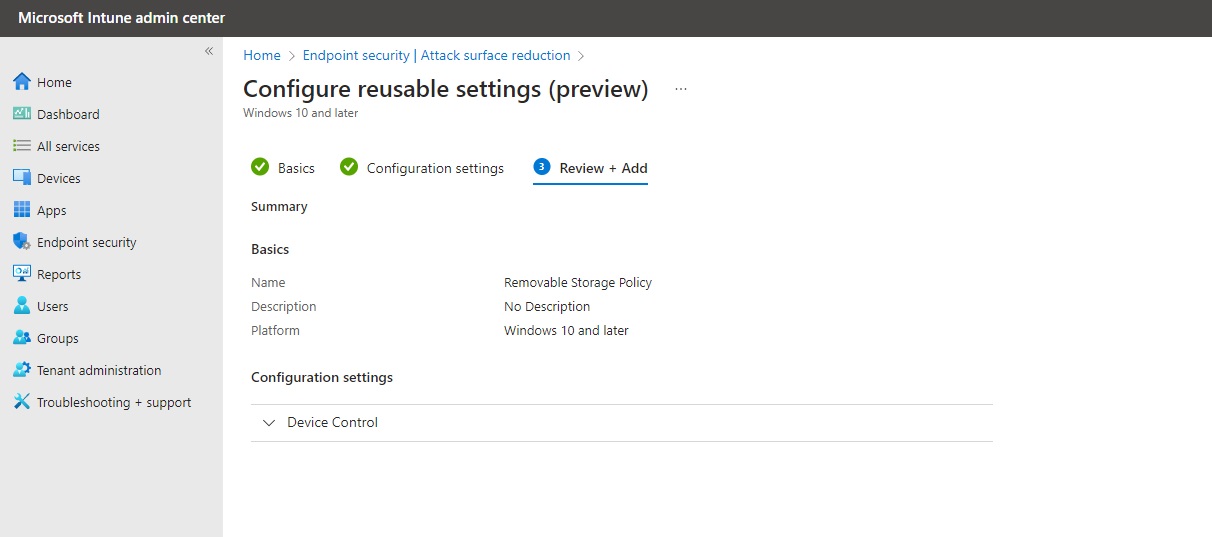Select the Troubleshooting + support wrench icon
This screenshot has height=537, width=1212.
[x=22, y=402]
